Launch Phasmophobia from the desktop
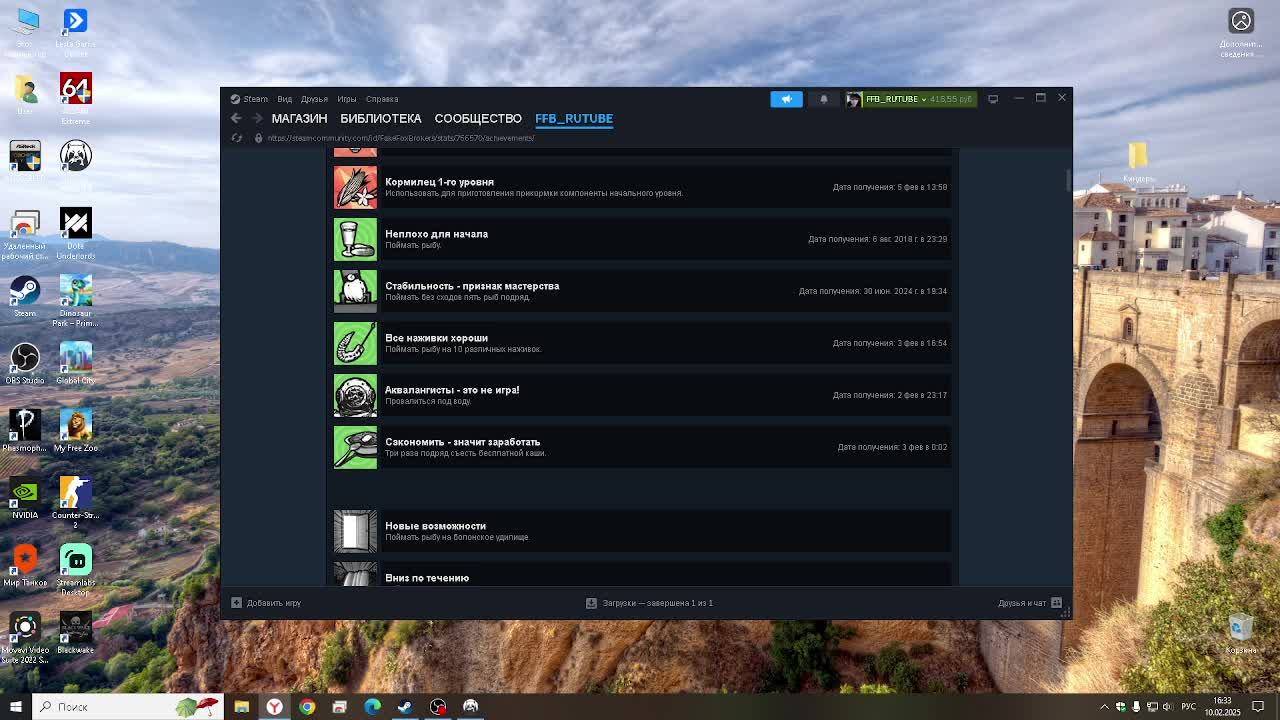The image size is (1280, 720). (x=25, y=431)
